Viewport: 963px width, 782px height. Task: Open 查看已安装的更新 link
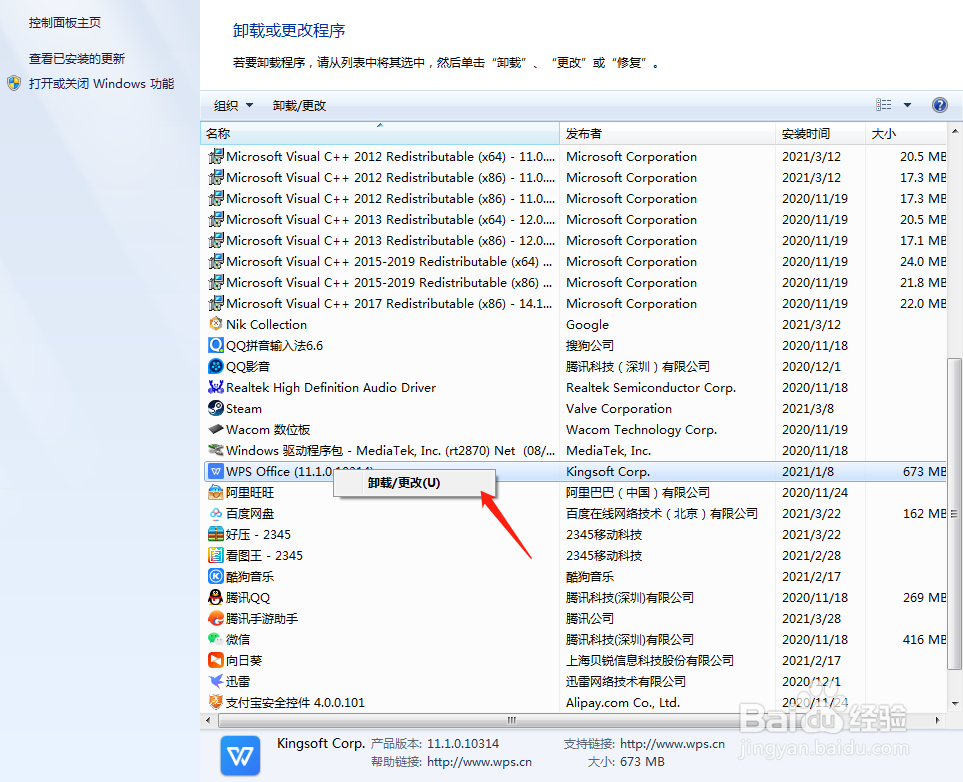point(77,58)
